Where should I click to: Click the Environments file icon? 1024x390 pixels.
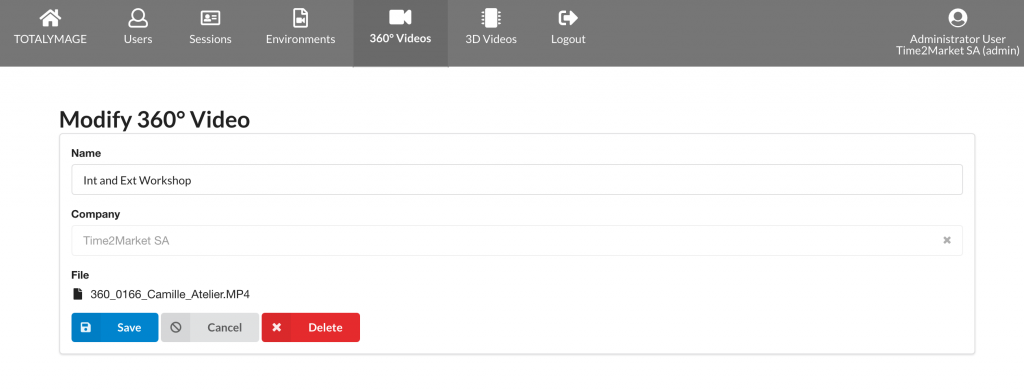pos(300,17)
